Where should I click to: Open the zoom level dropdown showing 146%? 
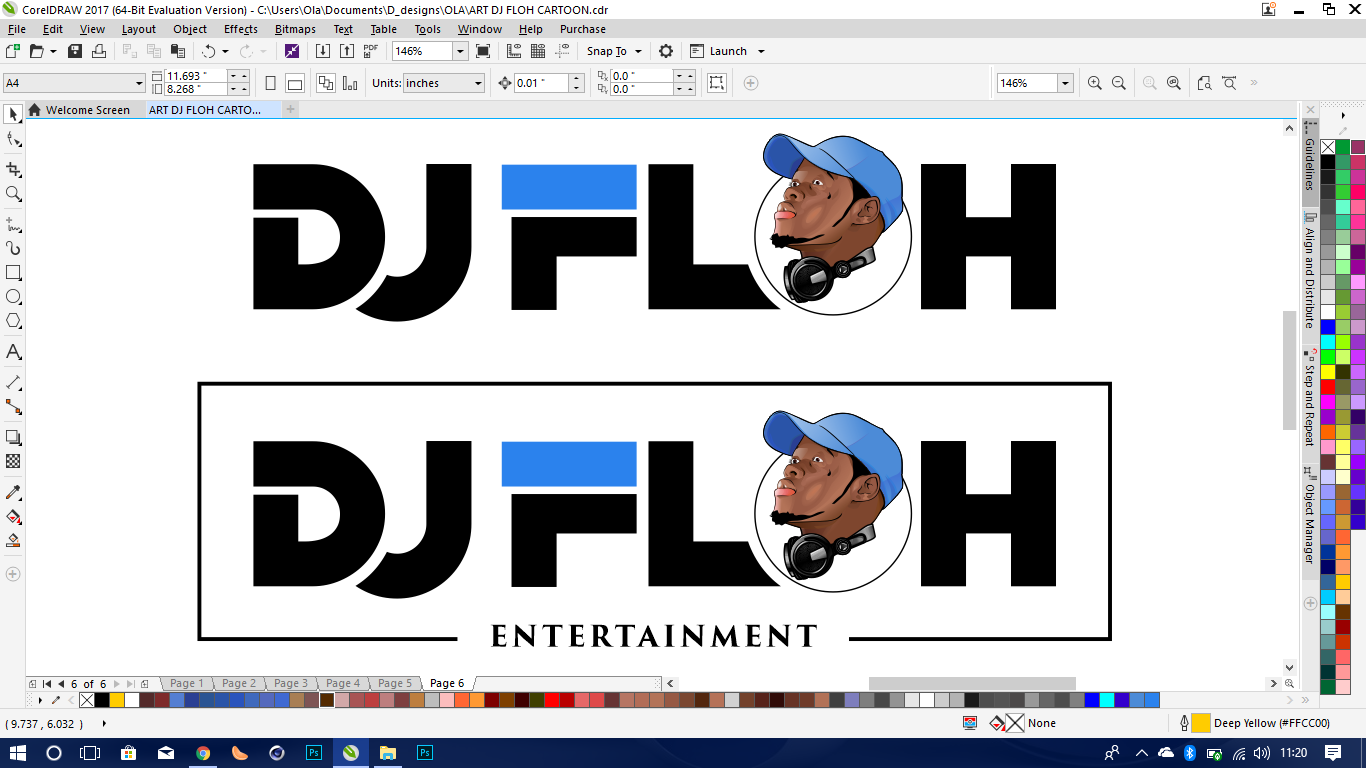point(460,50)
